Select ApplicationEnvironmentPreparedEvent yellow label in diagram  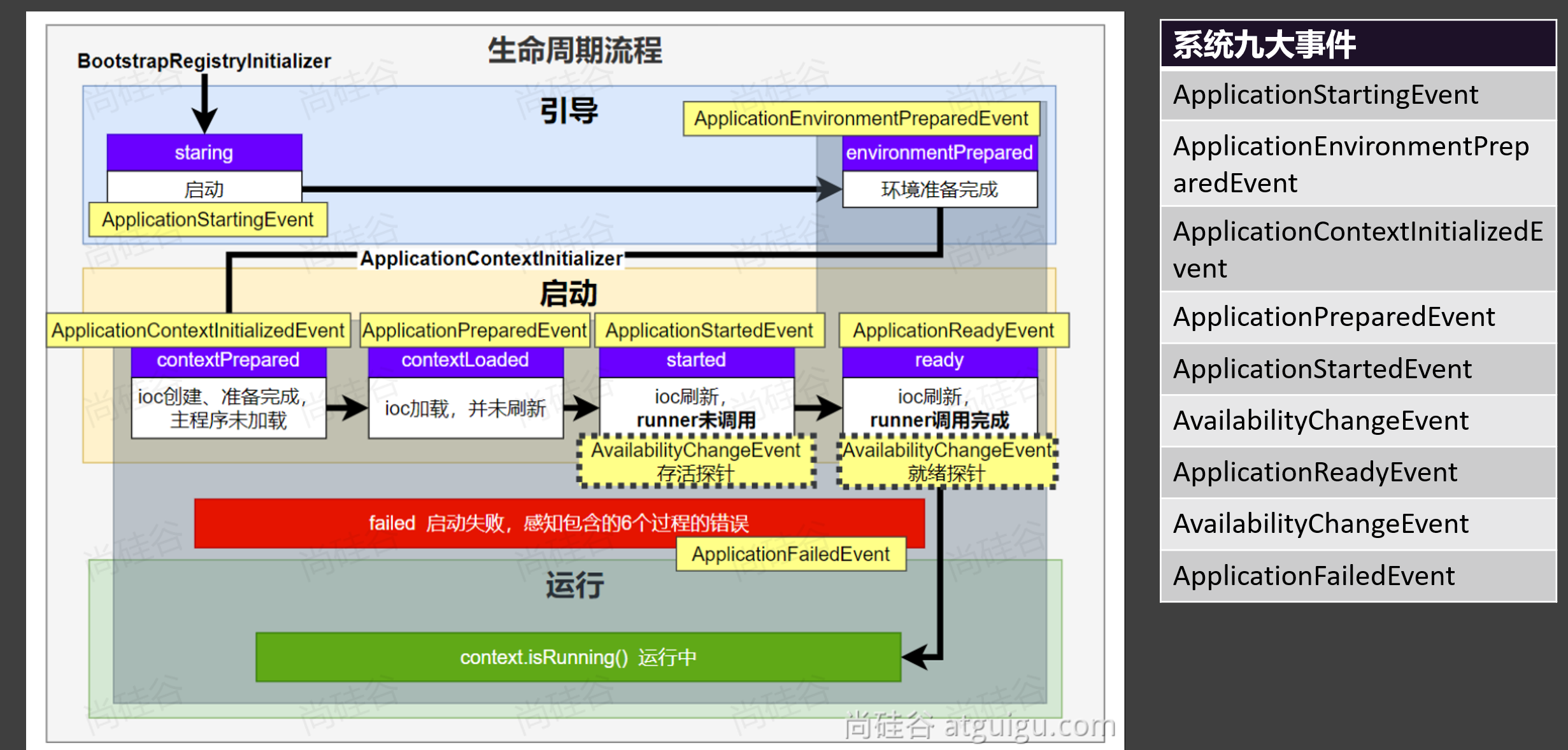(861, 118)
